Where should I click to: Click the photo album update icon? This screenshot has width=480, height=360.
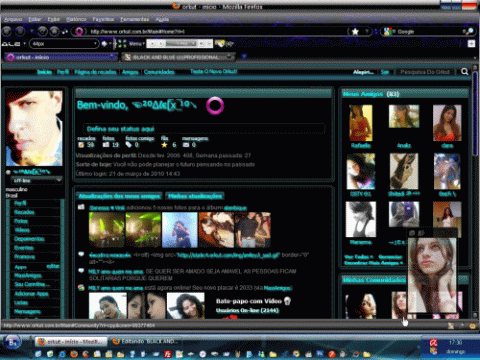[81, 207]
